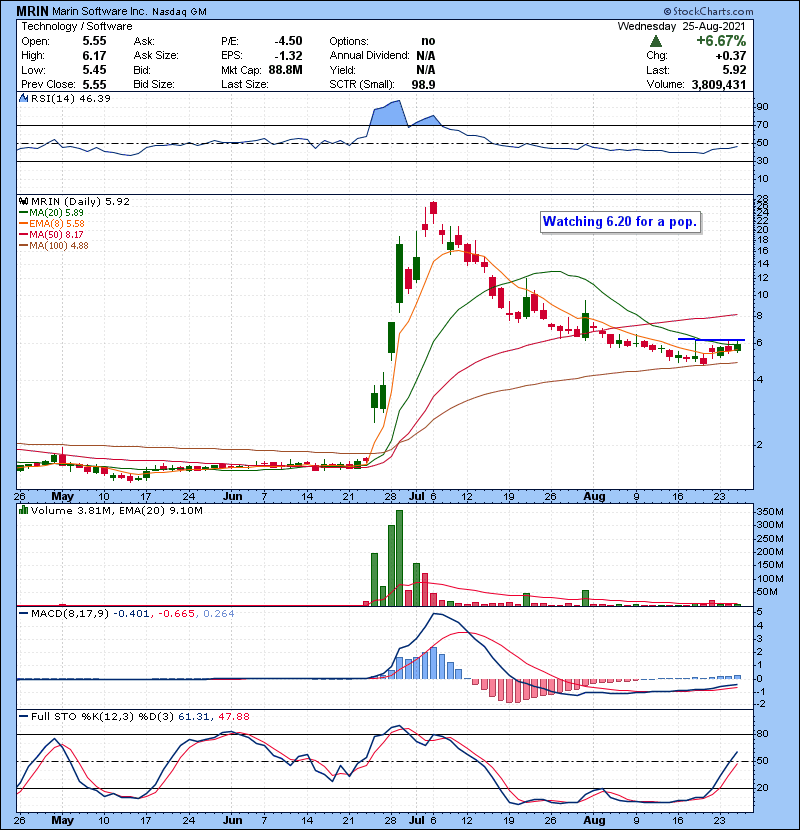Click the Volume value 3,809,431

click(719, 85)
